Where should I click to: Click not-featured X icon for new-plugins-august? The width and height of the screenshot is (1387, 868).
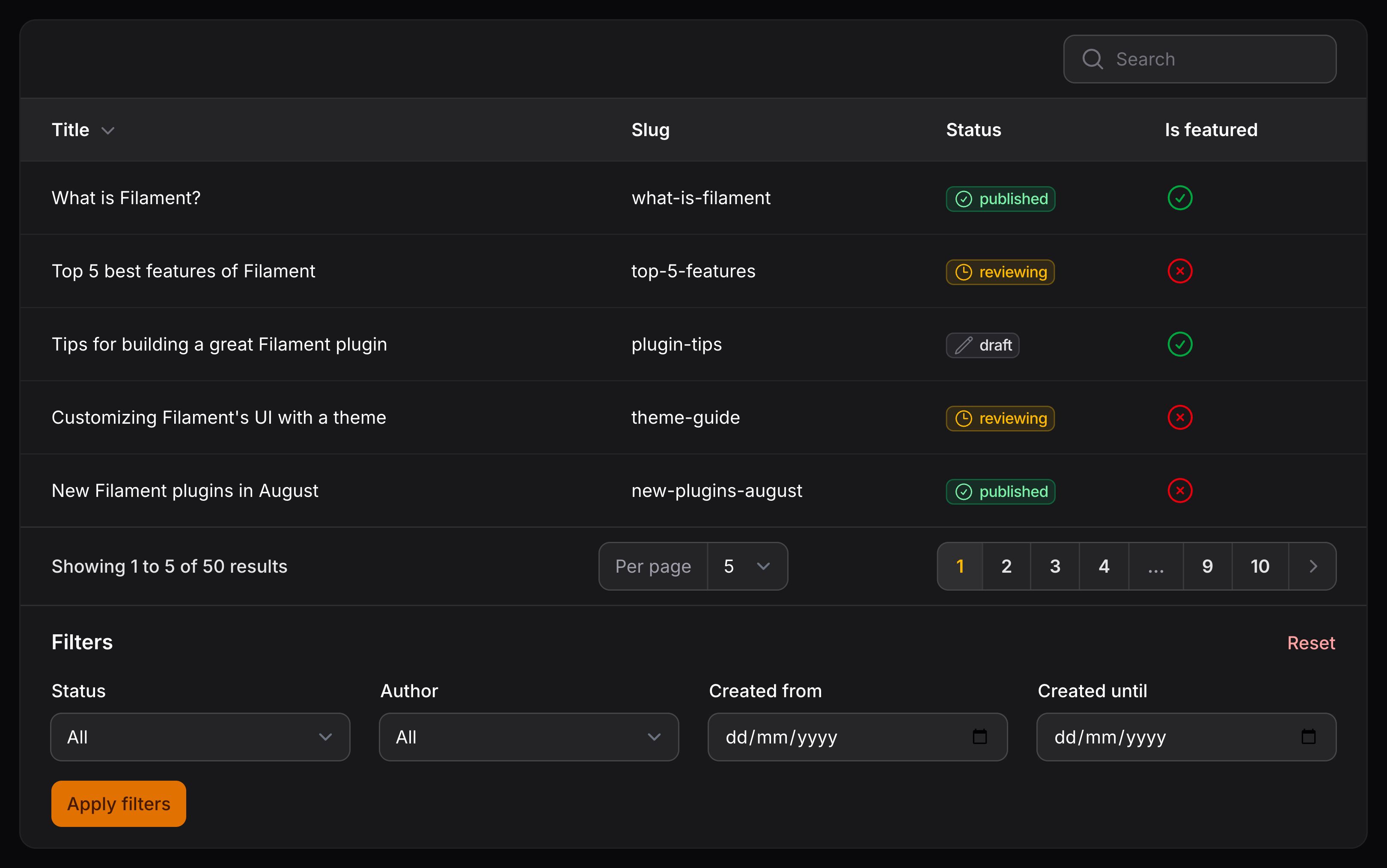pyautogui.click(x=1180, y=491)
